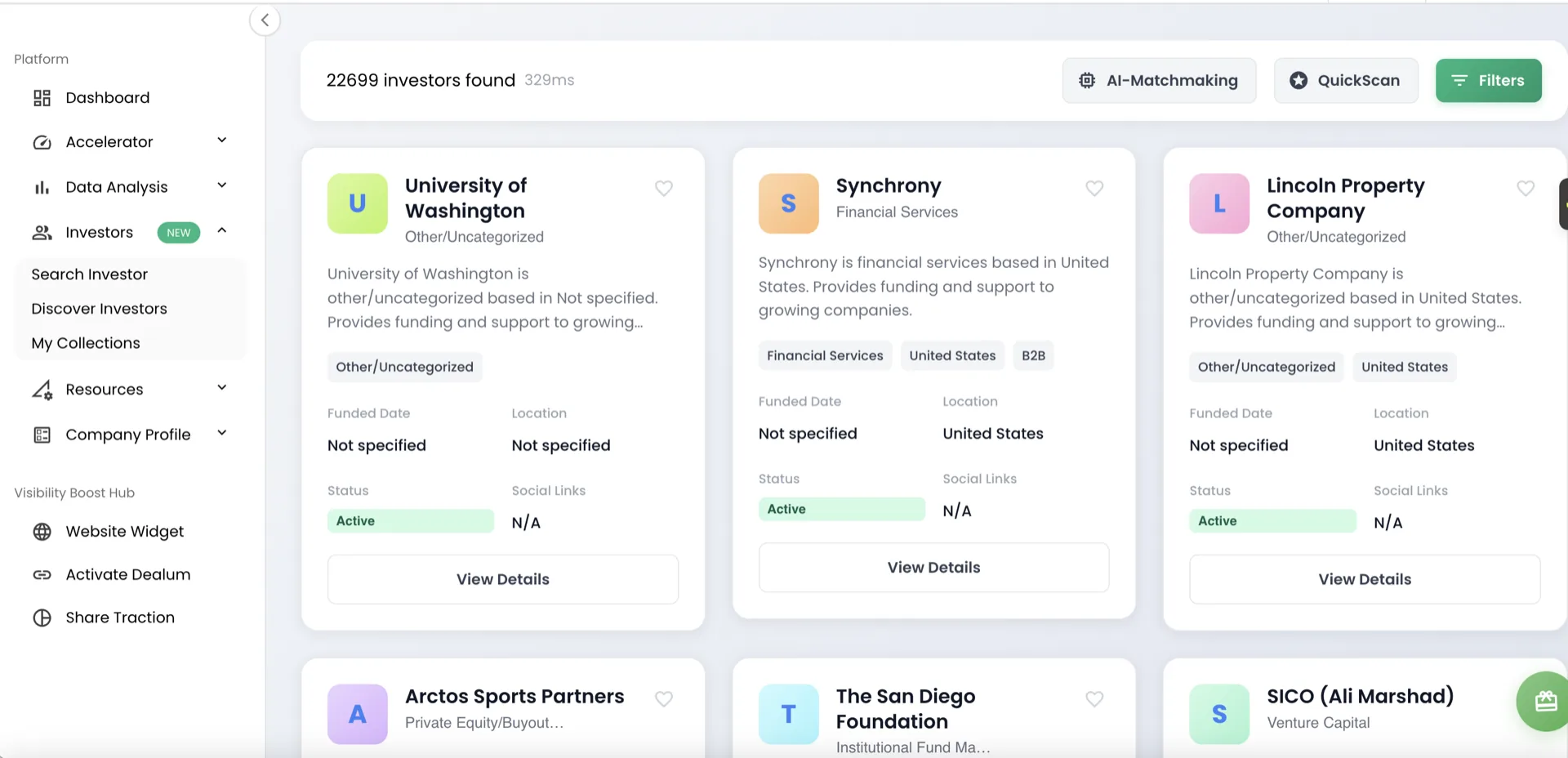Open Discover Investors submenu item
The width and height of the screenshot is (1568, 758).
pos(99,309)
